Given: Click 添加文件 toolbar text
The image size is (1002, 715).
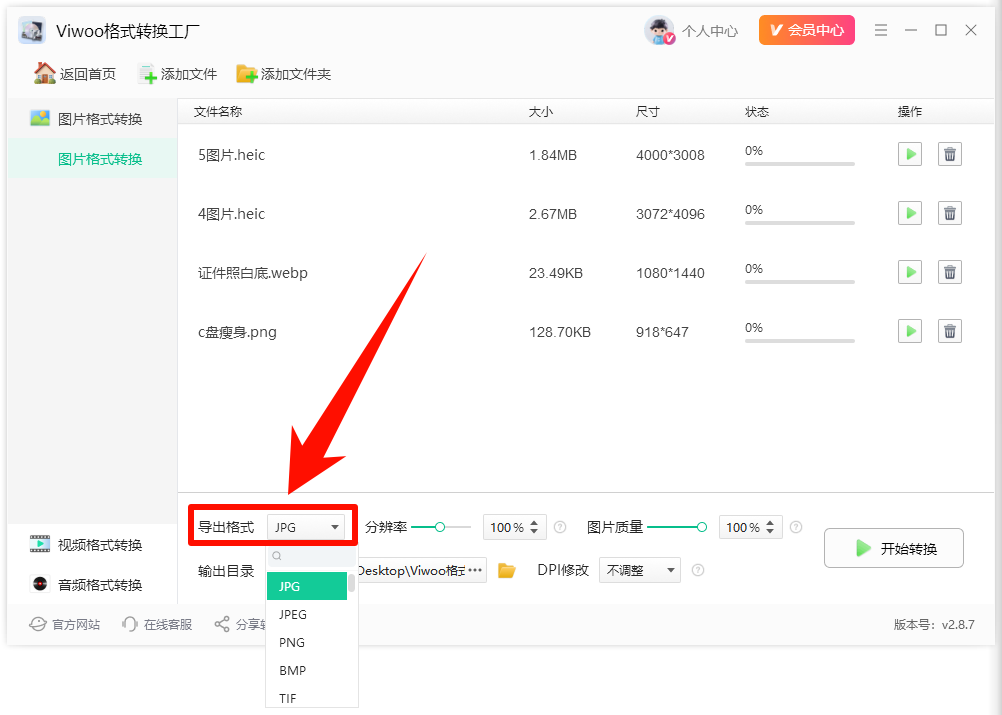Looking at the screenshot, I should point(189,74).
